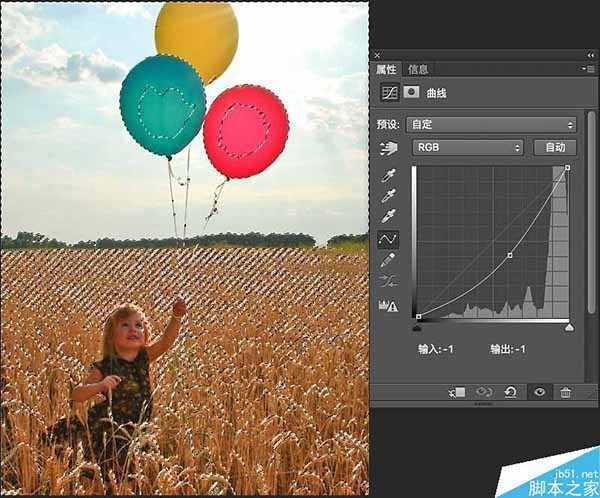
Task: Click the black point input slider triangle
Action: (417, 328)
